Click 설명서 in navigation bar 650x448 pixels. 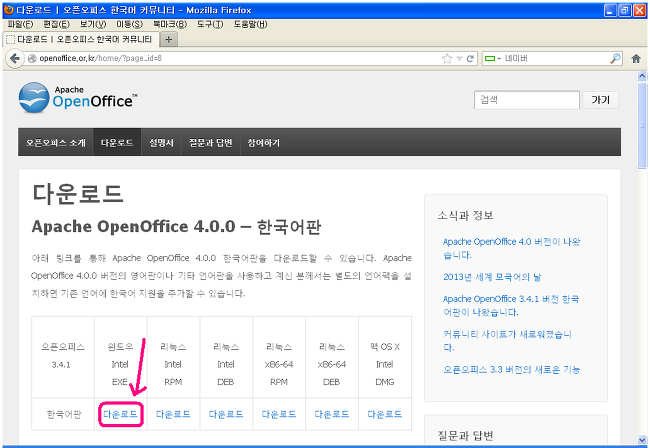pos(161,143)
